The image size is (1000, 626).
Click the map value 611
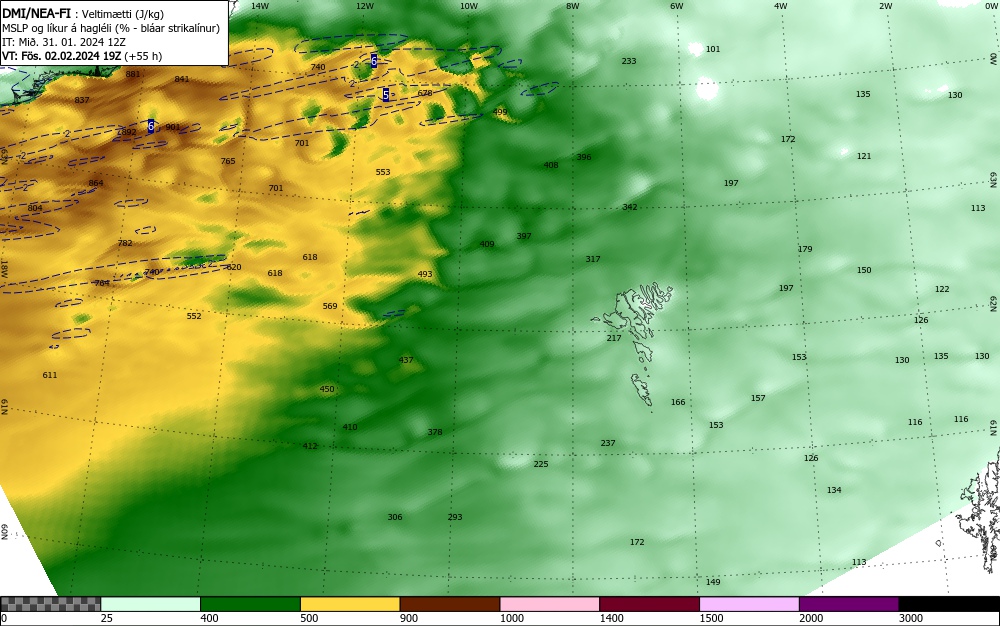(50, 375)
